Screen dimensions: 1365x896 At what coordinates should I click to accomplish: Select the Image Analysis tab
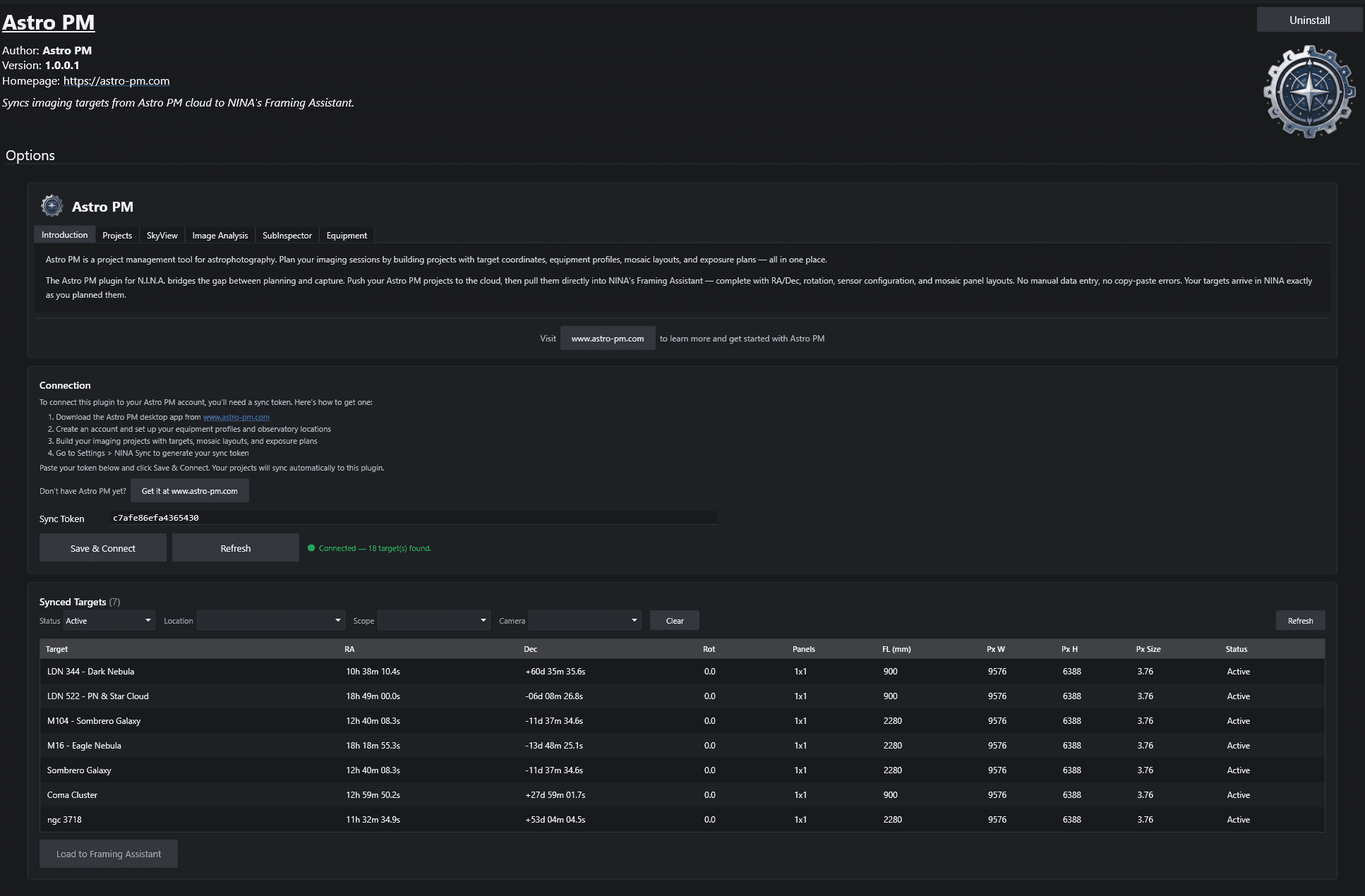[220, 236]
